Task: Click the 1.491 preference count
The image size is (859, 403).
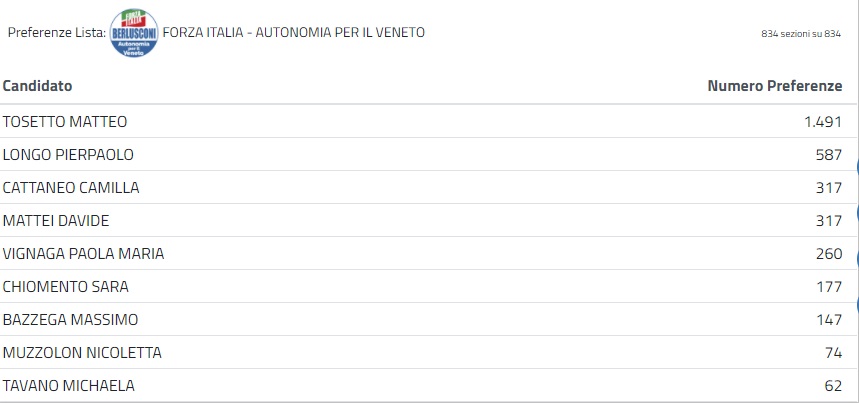Action: coord(823,122)
